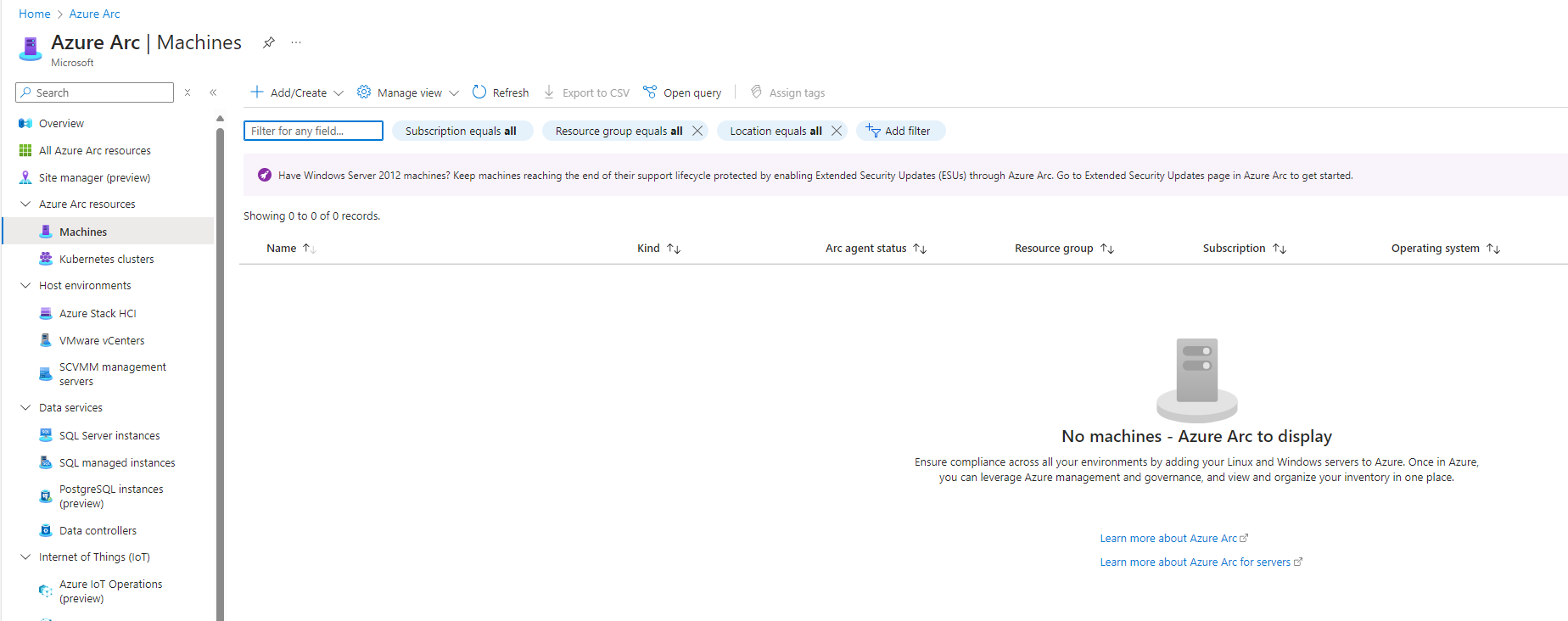1568x621 pixels.
Task: Click the Kubernetes clusters icon
Action: pos(46,259)
